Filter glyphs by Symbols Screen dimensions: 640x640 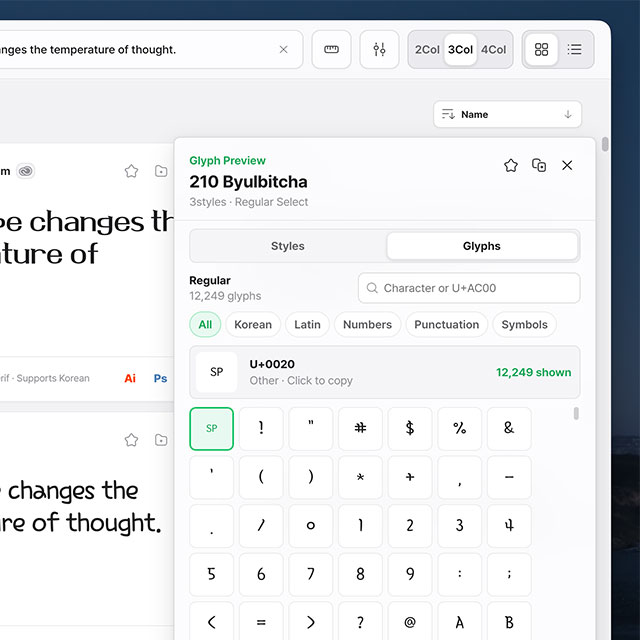point(524,324)
